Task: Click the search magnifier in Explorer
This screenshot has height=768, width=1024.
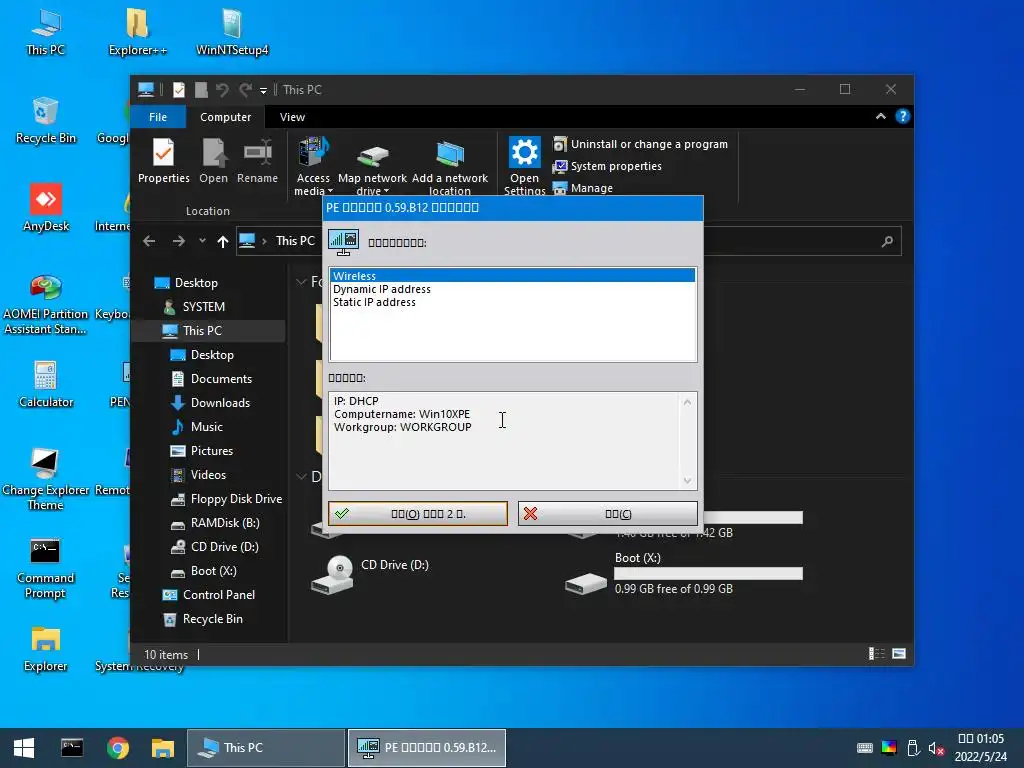Action: (887, 242)
